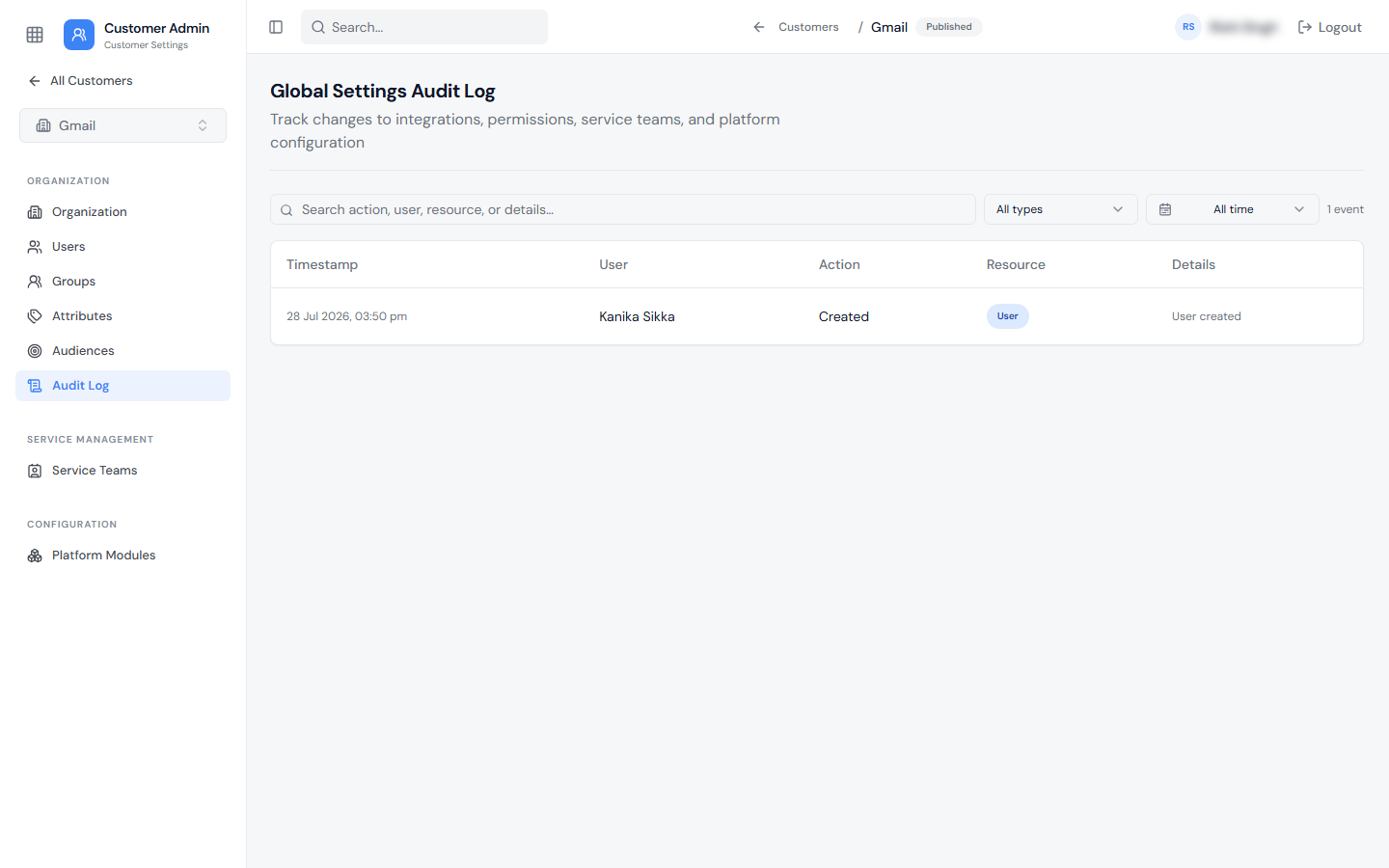The height and width of the screenshot is (868, 1389).
Task: Click timestamp 28 Jul 2026, 03:50 pm
Action: pos(346,316)
